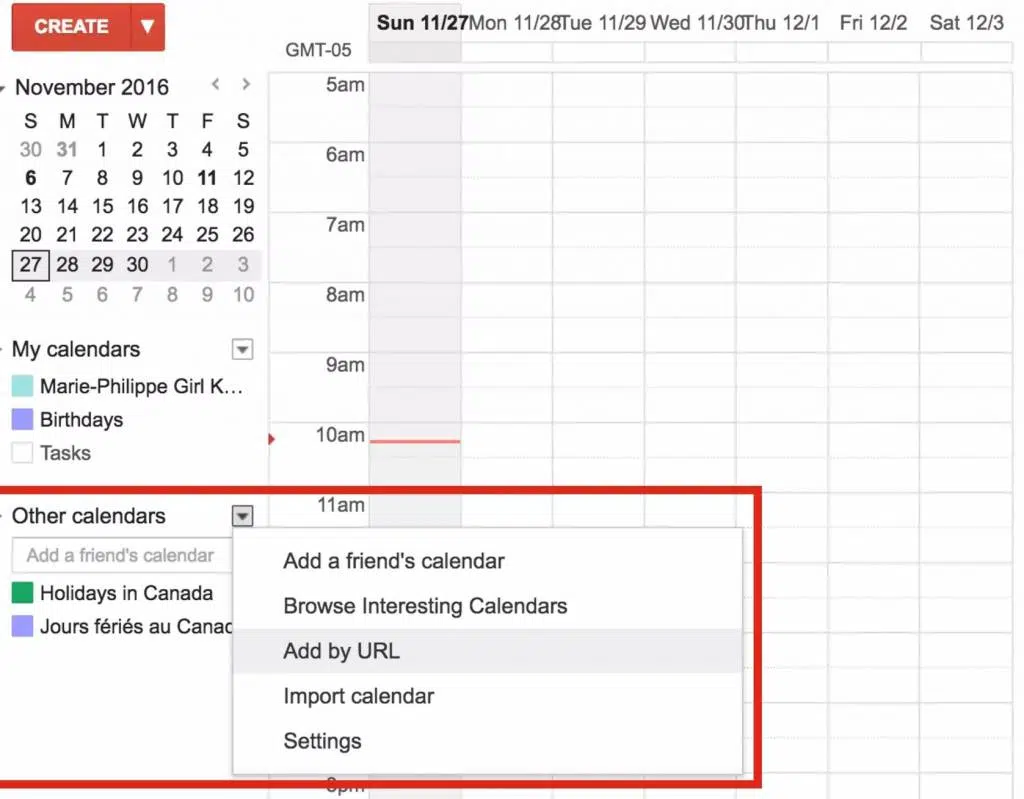Select November 24 in mini calendar
Screen dimensions: 1024x799
tap(172, 235)
